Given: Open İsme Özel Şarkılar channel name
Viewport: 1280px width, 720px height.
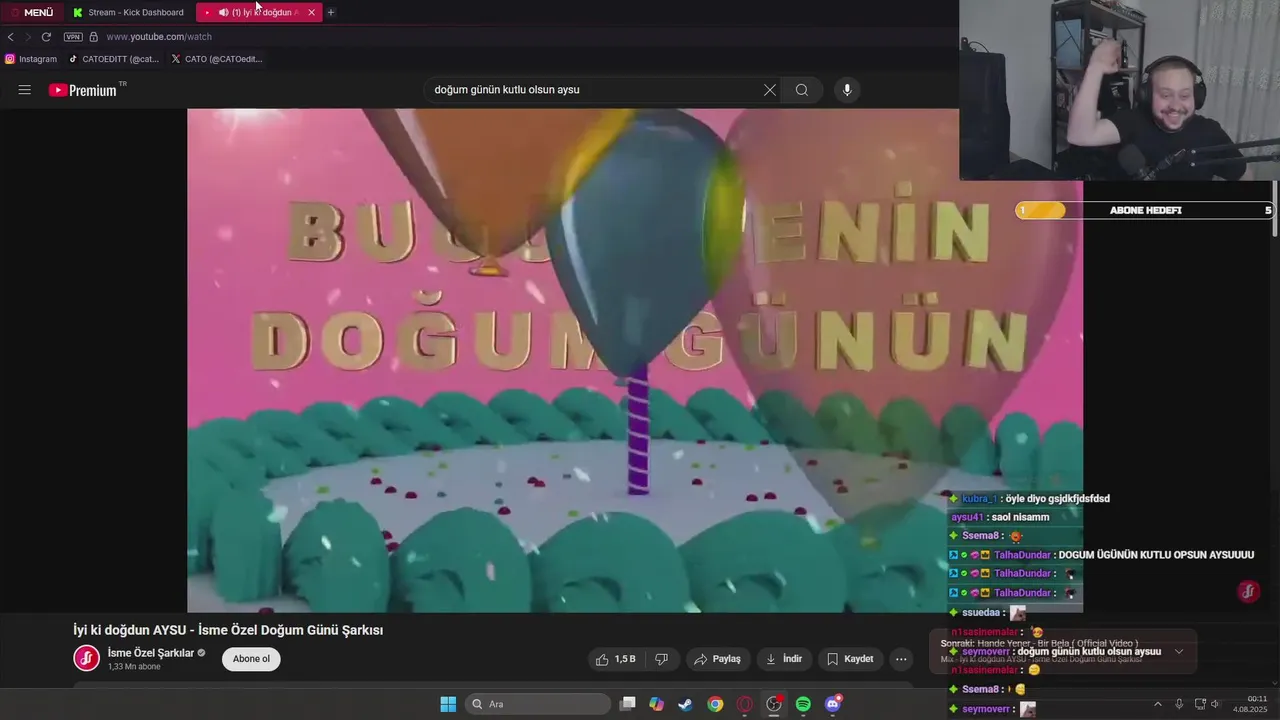Looking at the screenshot, I should pyautogui.click(x=151, y=653).
